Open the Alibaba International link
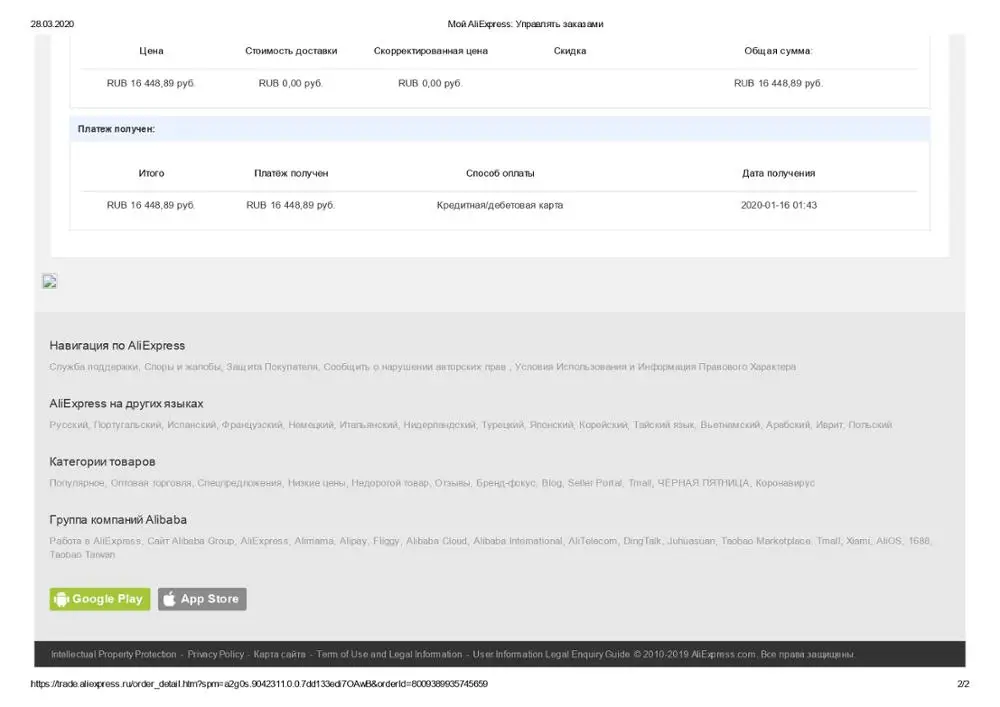The width and height of the screenshot is (1000, 707). (x=517, y=541)
